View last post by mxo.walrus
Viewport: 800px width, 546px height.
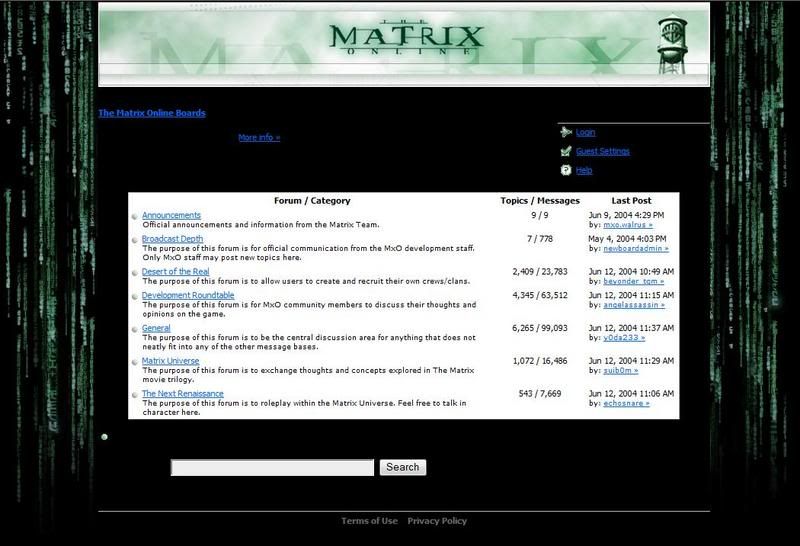[628, 225]
